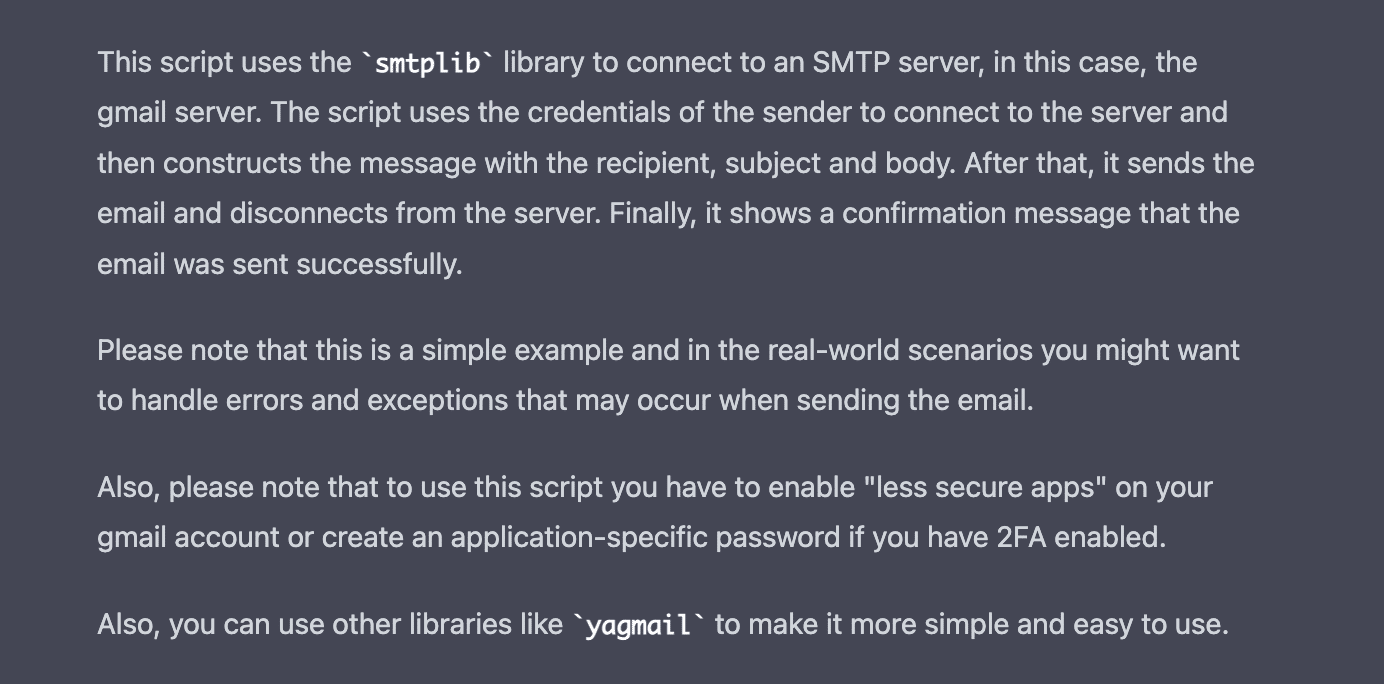Click the smtplib inline code text

coord(428,64)
